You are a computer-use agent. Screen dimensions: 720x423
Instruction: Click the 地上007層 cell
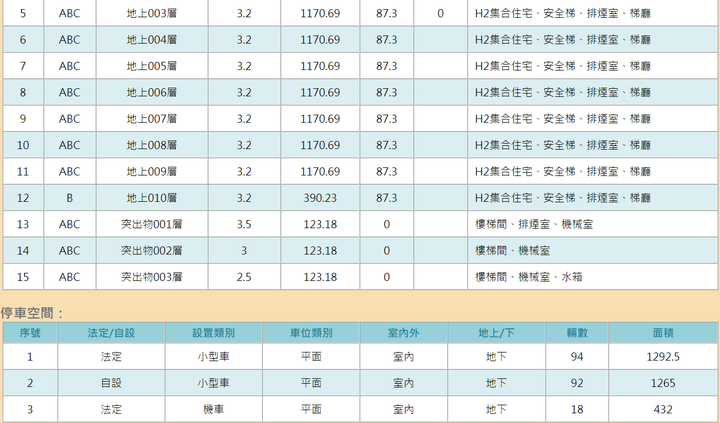tap(152, 119)
